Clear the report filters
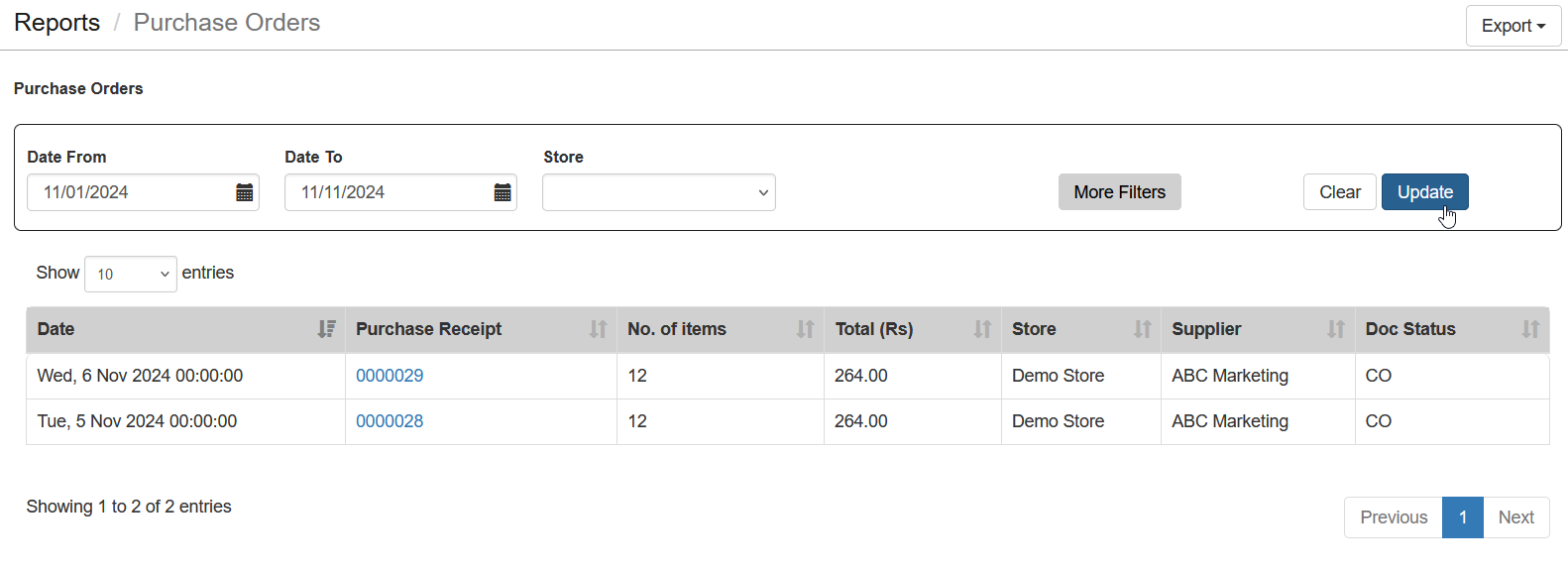The width and height of the screenshot is (1568, 571). point(1340,192)
